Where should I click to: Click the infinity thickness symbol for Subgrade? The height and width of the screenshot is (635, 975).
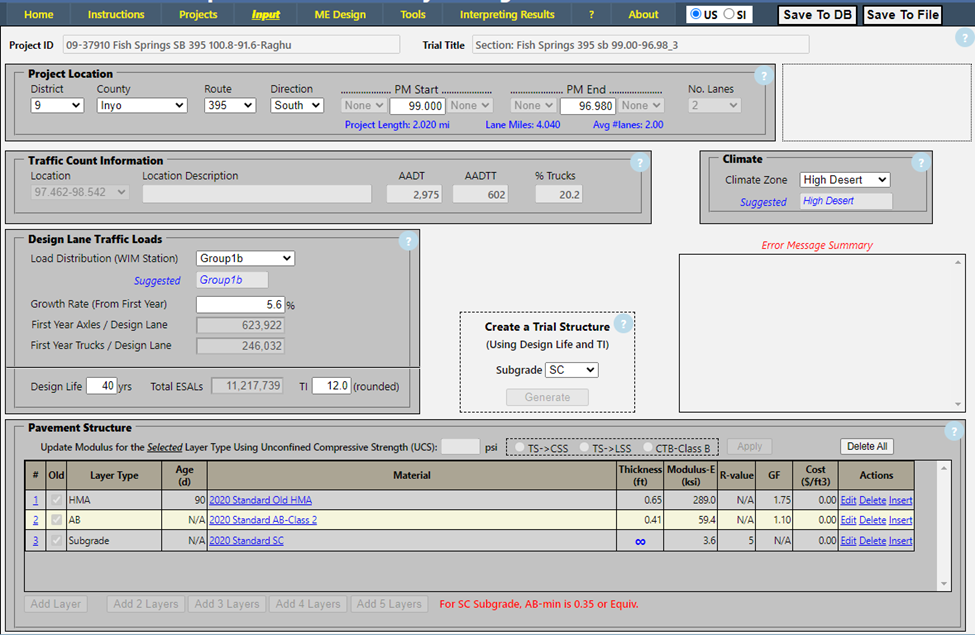click(639, 541)
